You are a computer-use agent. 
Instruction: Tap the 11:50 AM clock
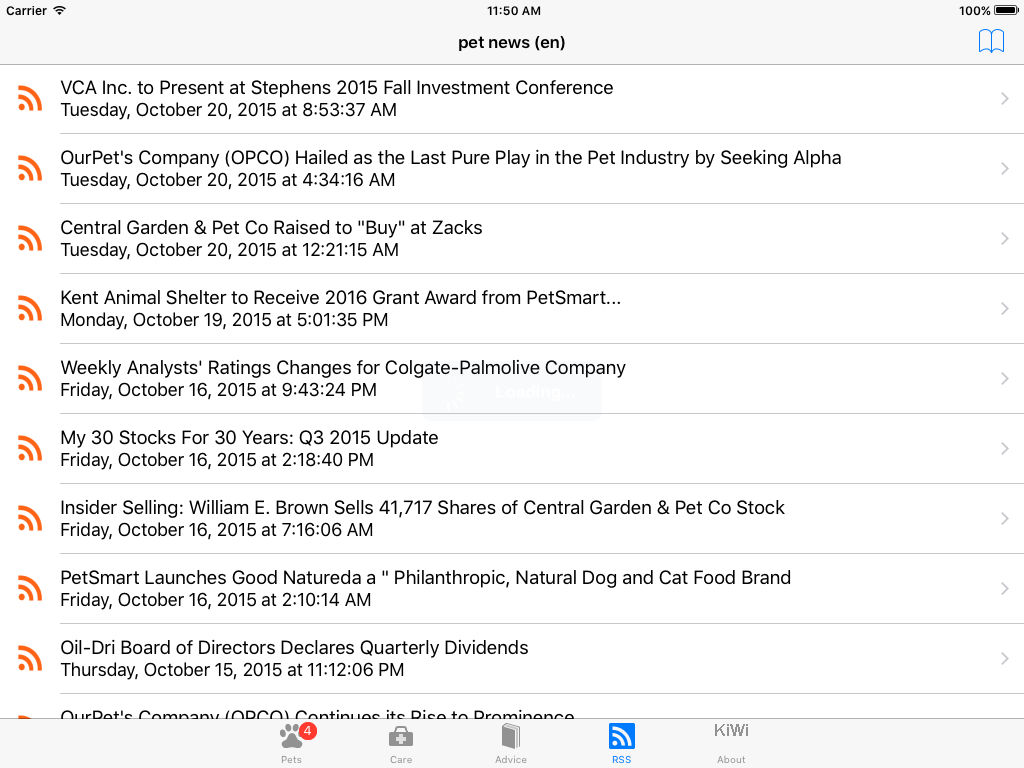tap(513, 10)
